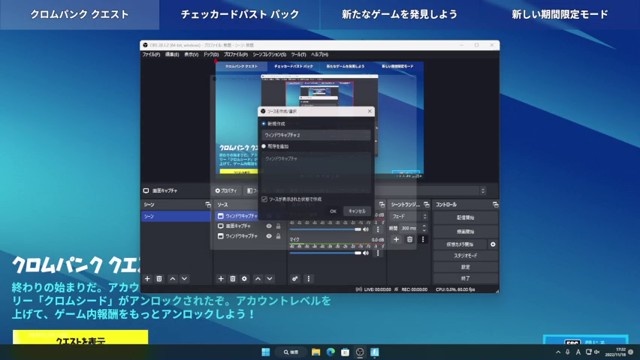Click キャンセル in the source dialog
This screenshot has width=640, height=360.
pyautogui.click(x=357, y=211)
